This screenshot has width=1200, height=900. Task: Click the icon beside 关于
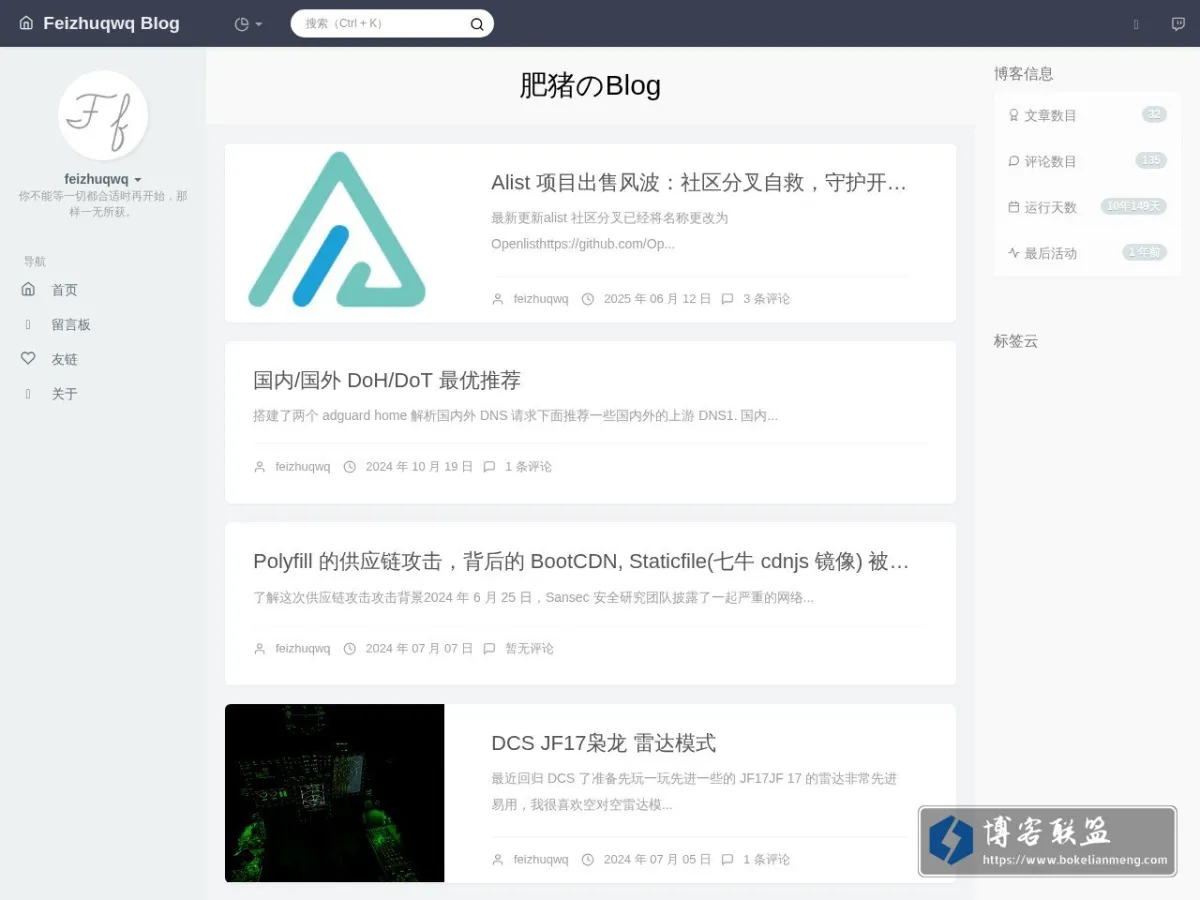[28, 394]
